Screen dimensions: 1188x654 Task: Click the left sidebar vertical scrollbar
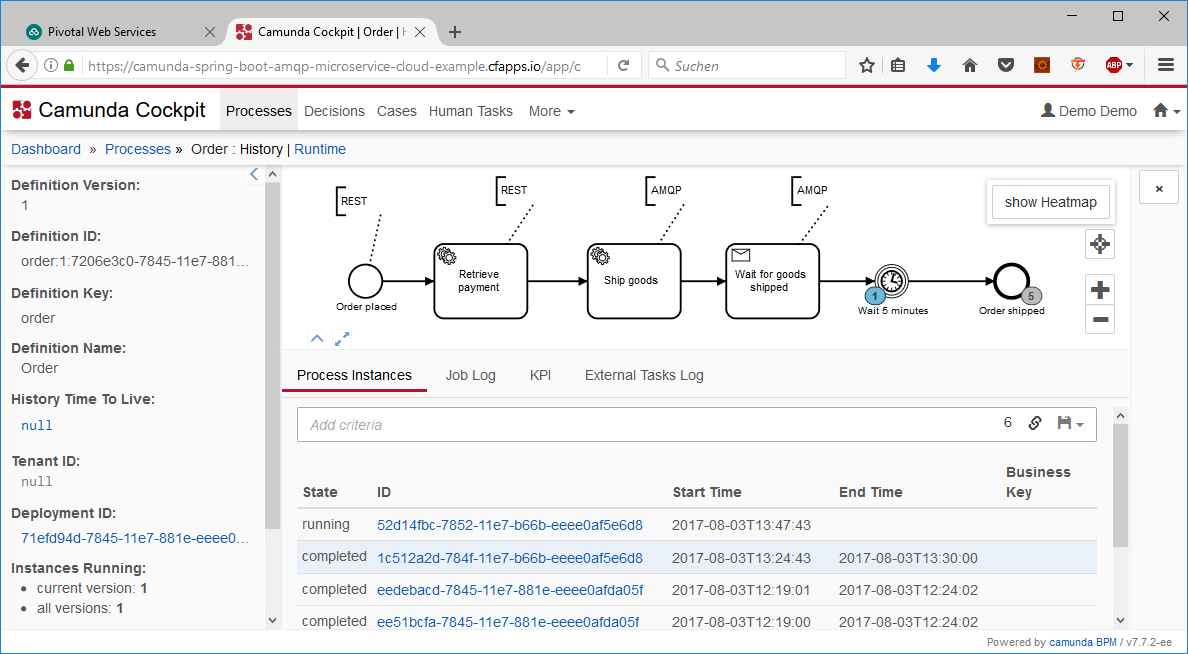(273, 356)
